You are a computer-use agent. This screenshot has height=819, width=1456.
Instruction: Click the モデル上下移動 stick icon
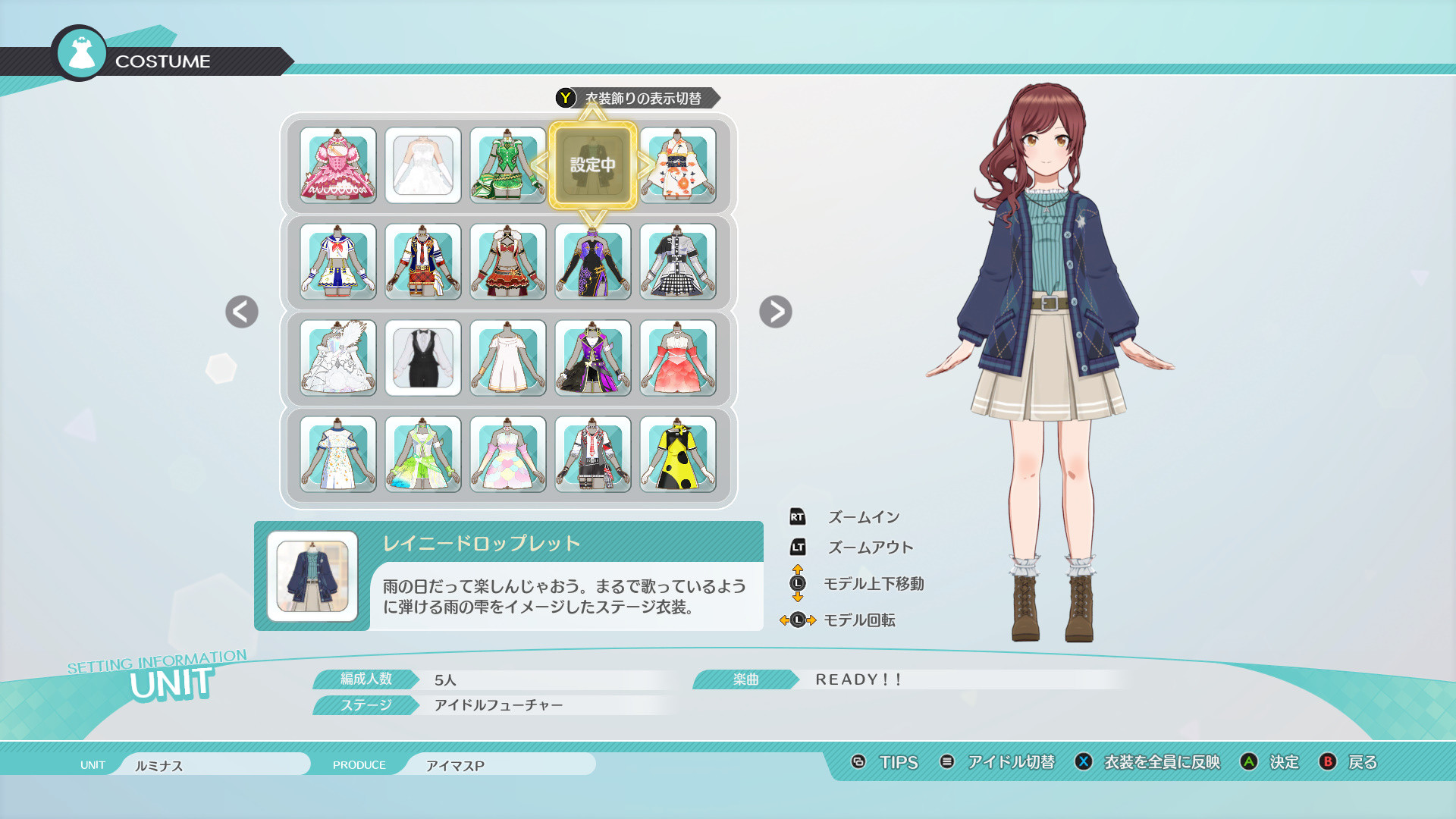(x=799, y=584)
